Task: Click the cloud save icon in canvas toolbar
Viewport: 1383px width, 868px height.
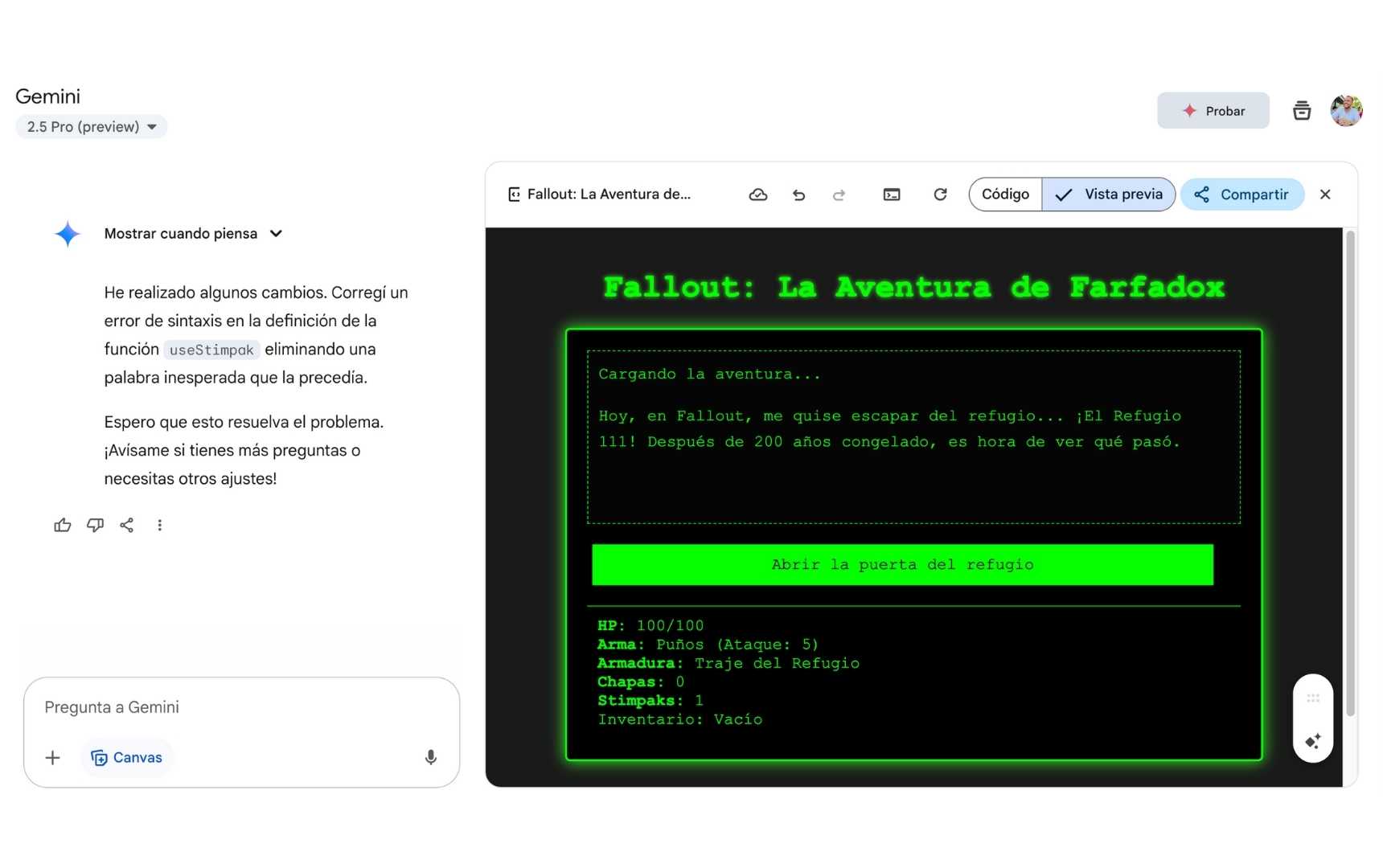Action: coord(757,194)
